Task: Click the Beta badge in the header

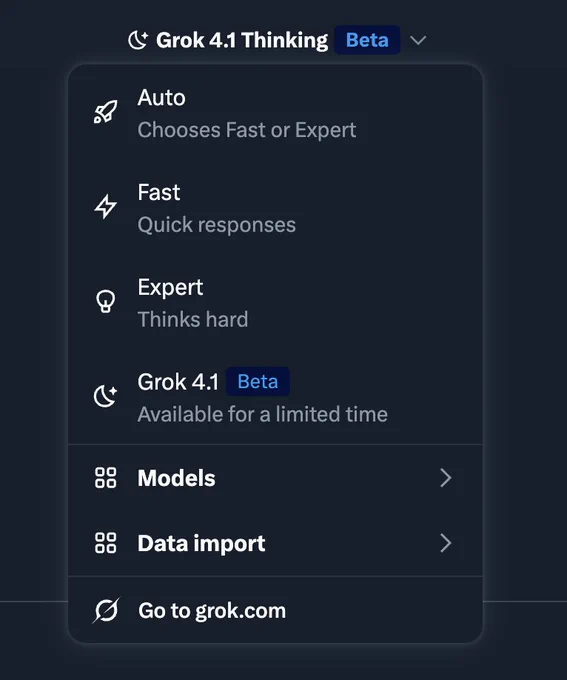Action: 367,40
